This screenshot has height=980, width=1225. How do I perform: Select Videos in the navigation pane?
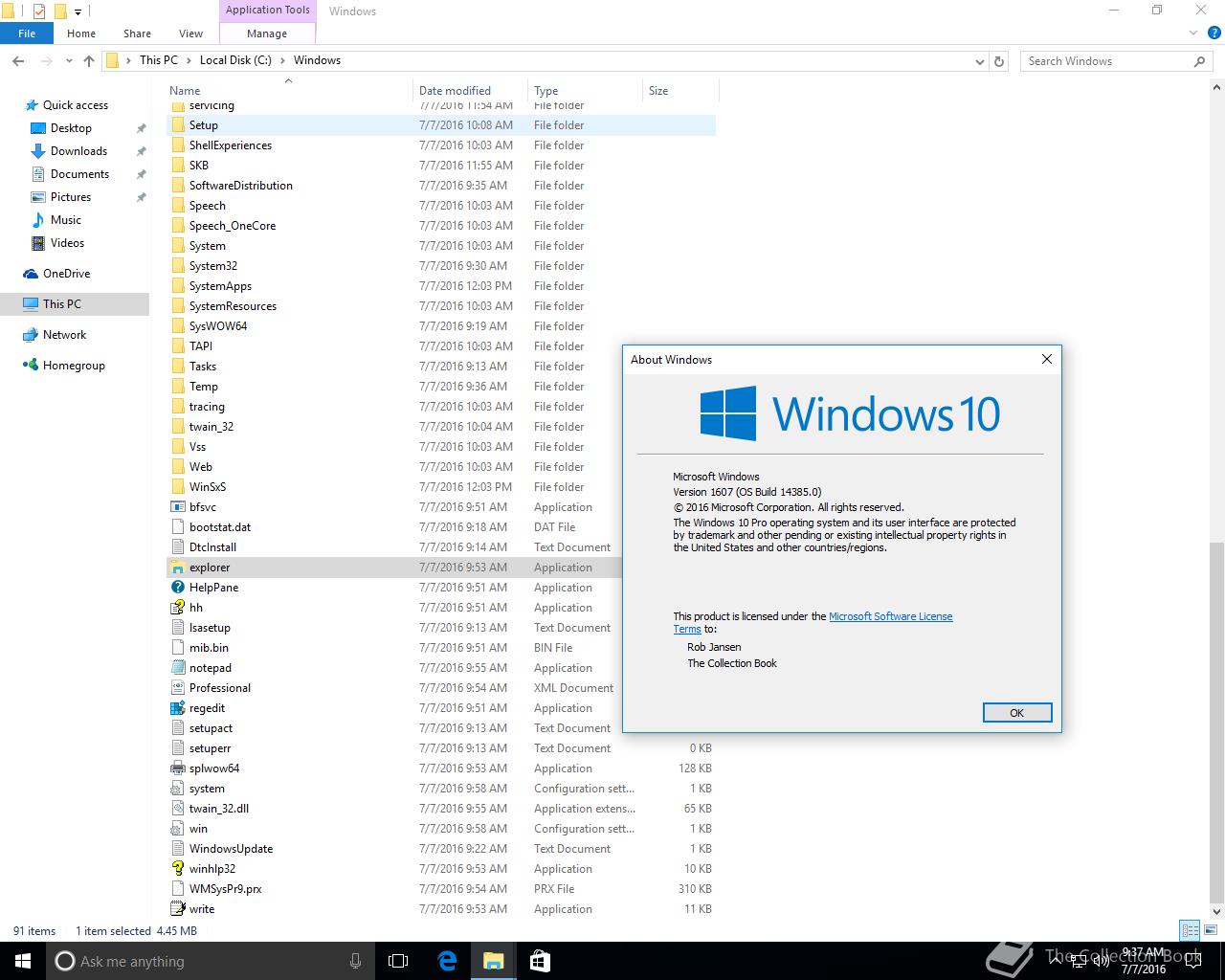tap(67, 243)
